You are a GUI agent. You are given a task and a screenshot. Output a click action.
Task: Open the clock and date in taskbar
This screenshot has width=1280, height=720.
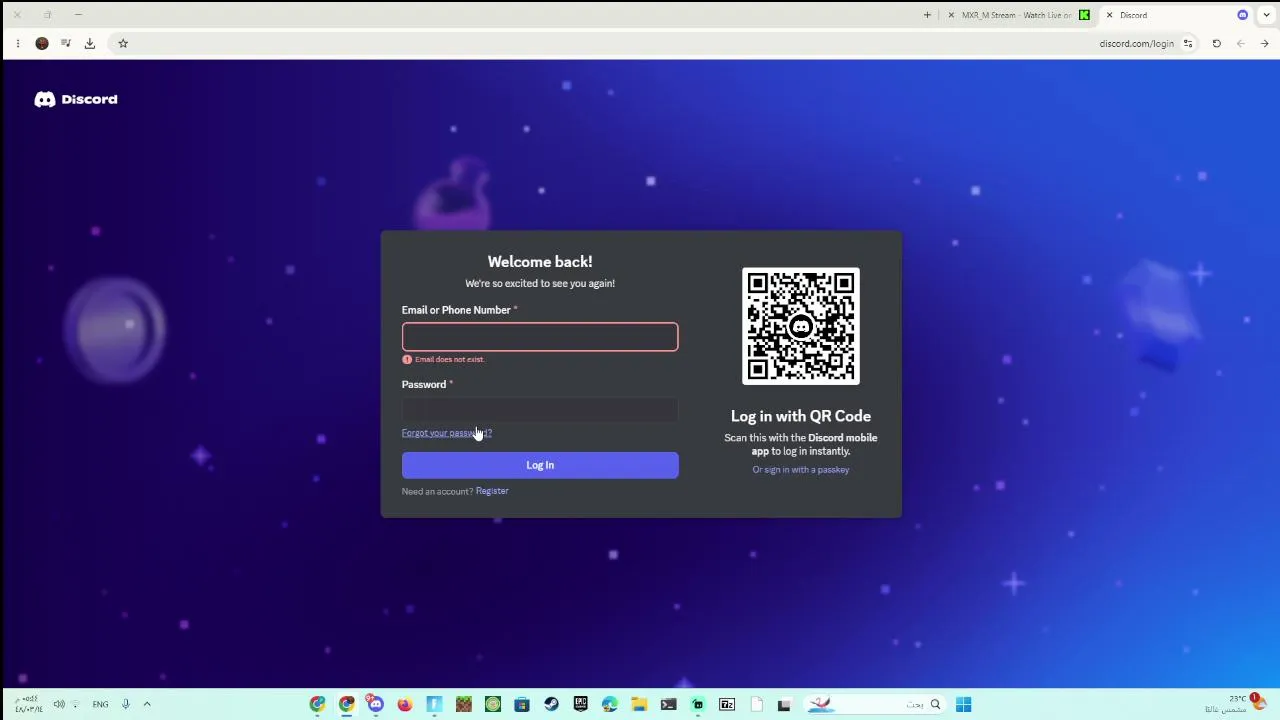pos(28,704)
